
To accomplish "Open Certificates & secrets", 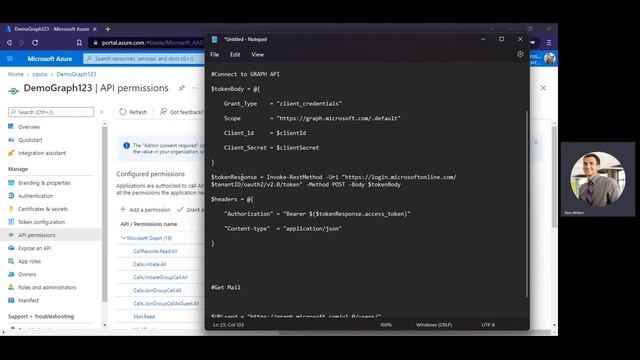I will pyautogui.click(x=42, y=209).
